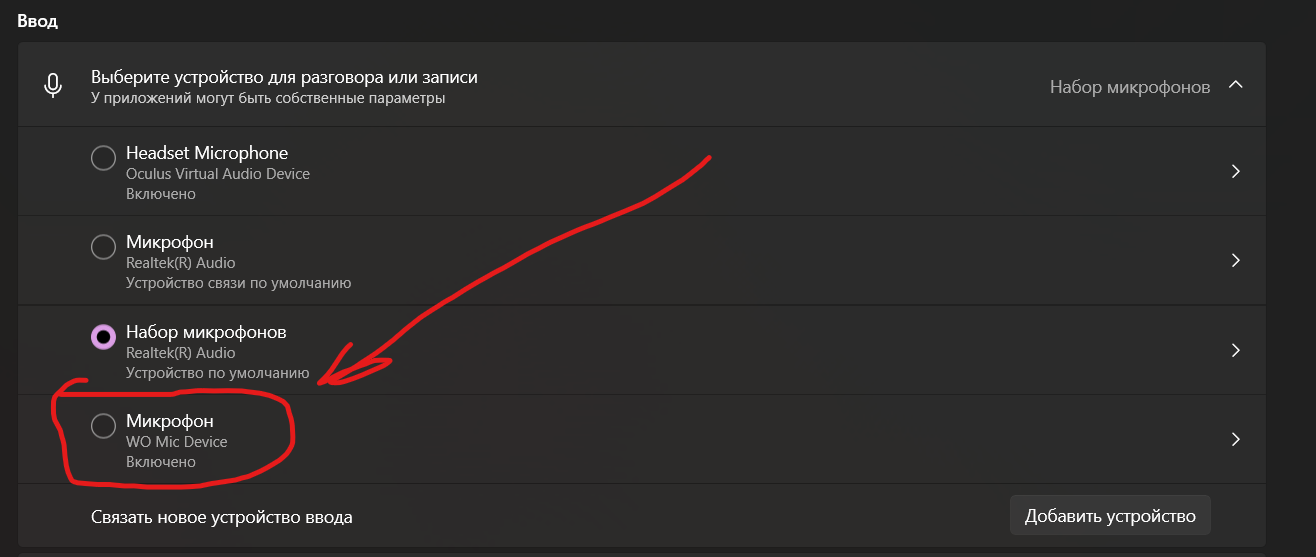The width and height of the screenshot is (1316, 557).
Task: Click the microphone icon in the input header
Action: coord(53,86)
